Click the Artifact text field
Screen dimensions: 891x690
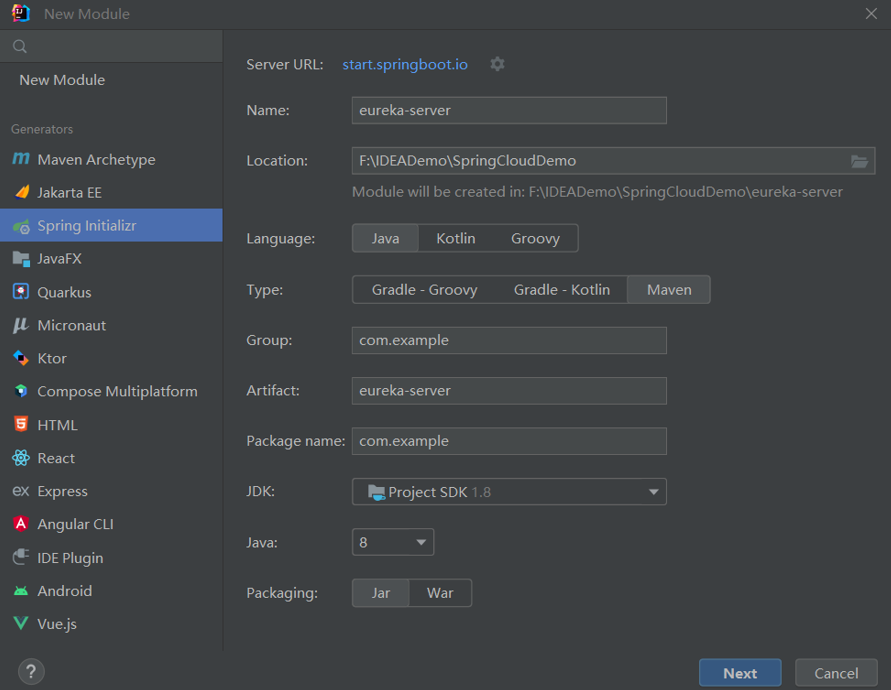[509, 391]
